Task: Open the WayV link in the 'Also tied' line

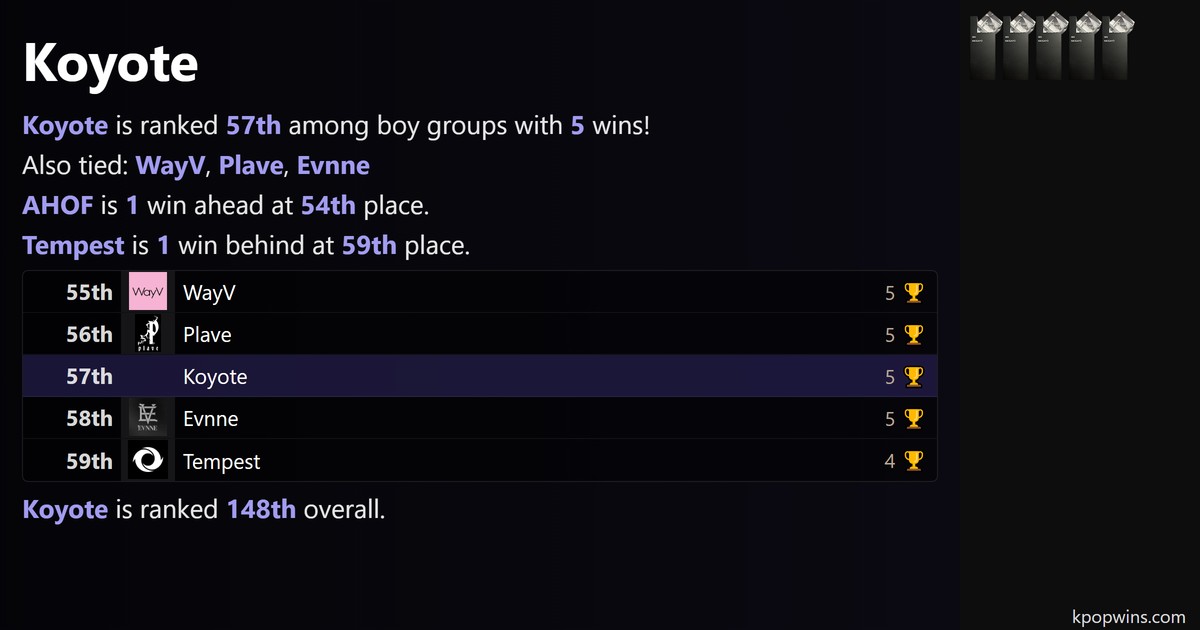Action: click(171, 165)
